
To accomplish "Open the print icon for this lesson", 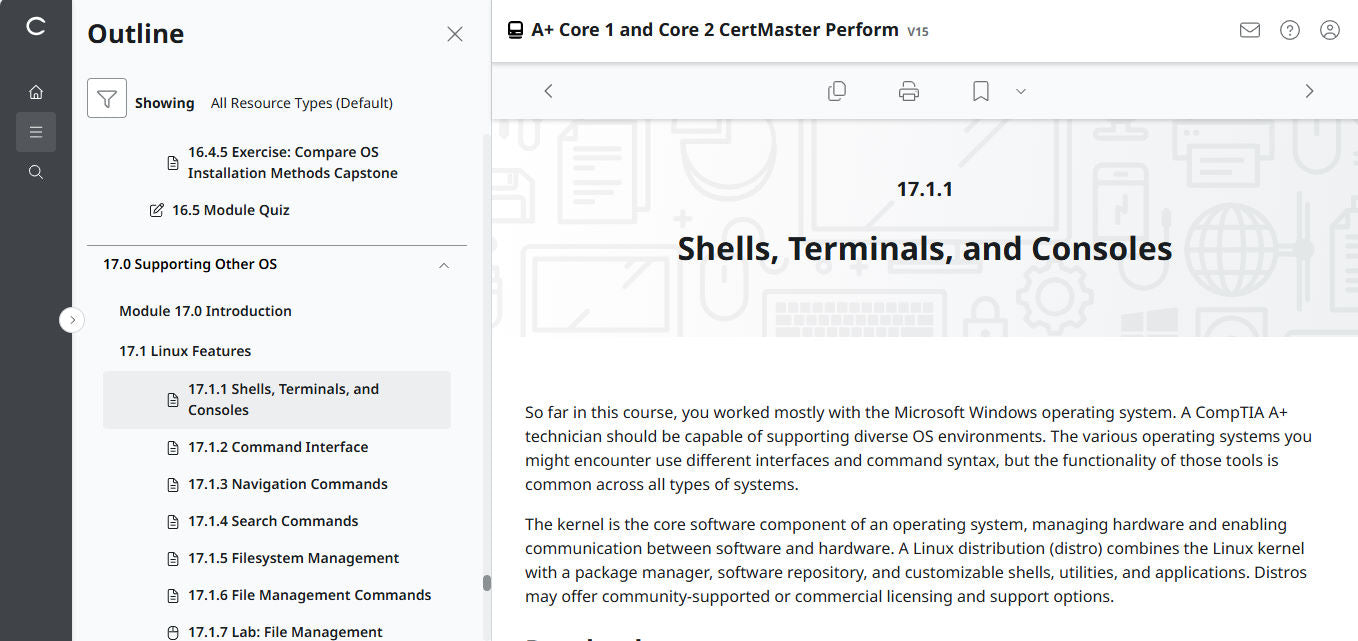I will click(x=908, y=90).
